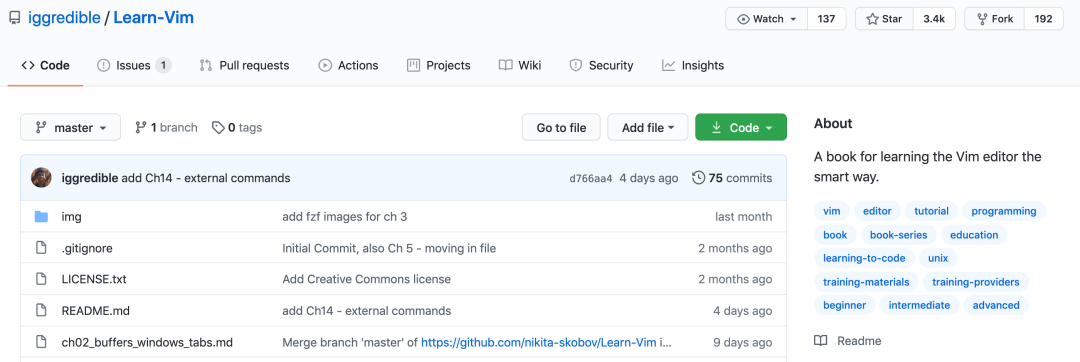Image resolution: width=1080 pixels, height=362 pixels.
Task: Click the commit history clock icon
Action: pos(698,178)
